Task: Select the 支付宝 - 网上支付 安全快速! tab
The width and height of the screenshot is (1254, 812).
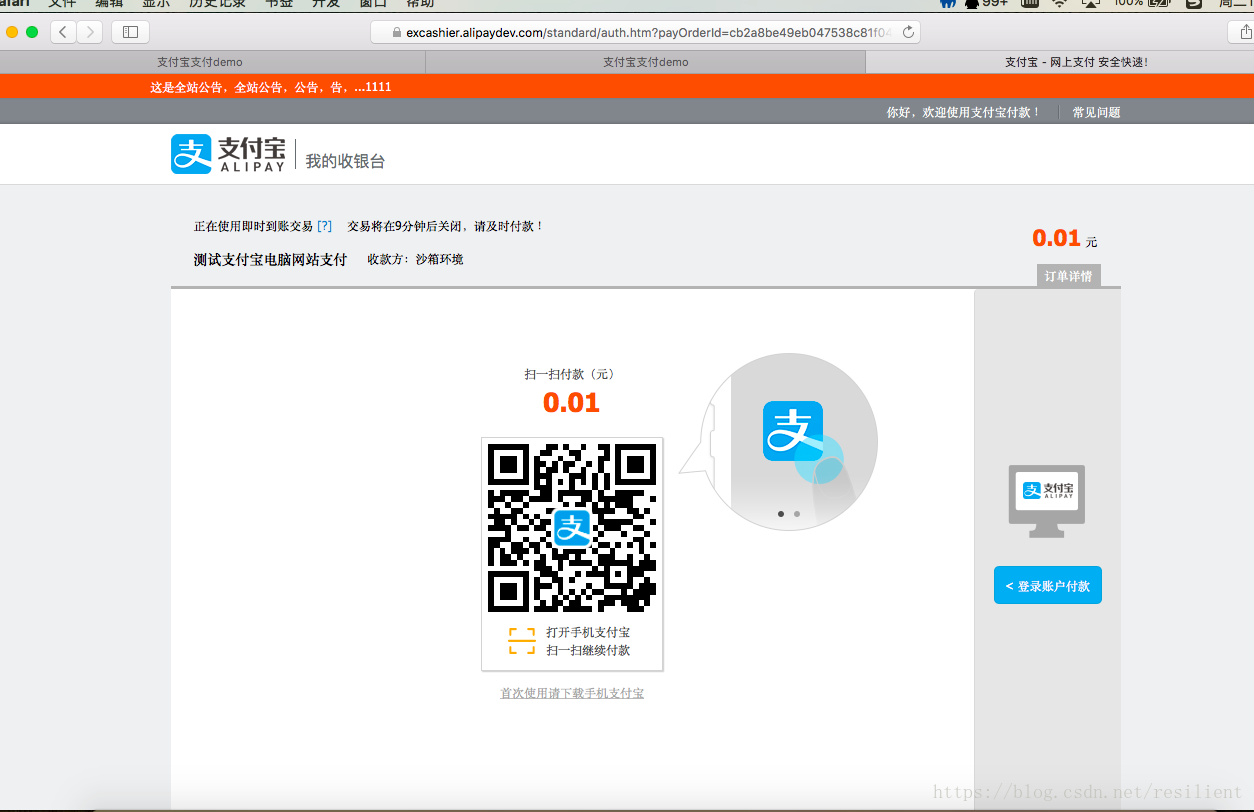Action: click(1076, 62)
